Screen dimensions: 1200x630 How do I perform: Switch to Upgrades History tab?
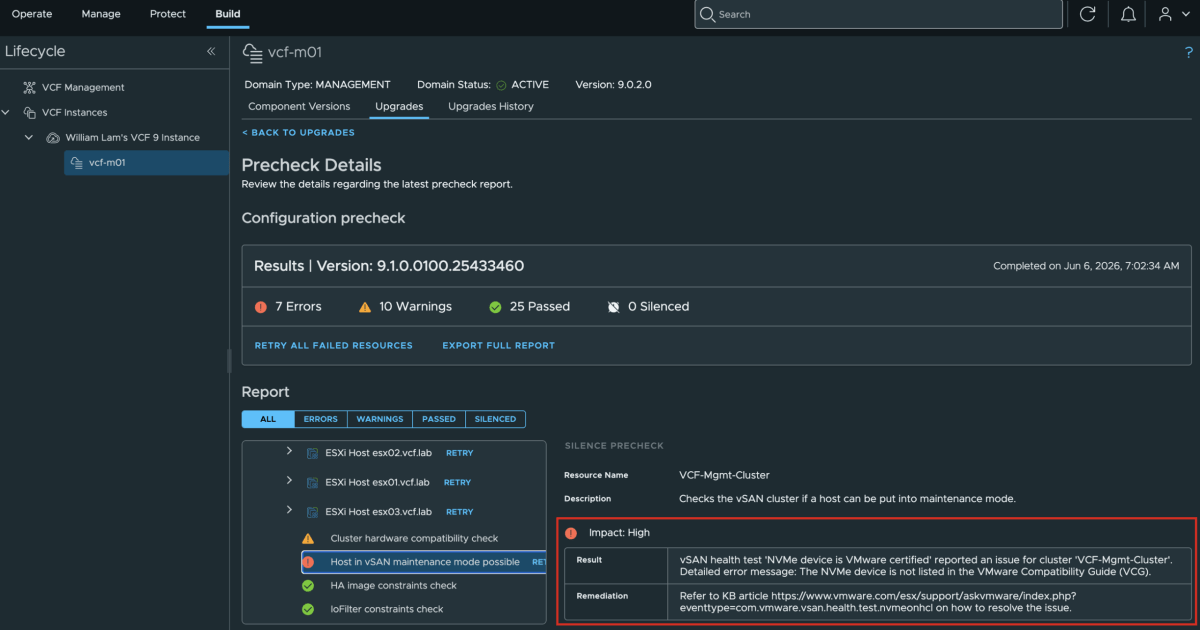point(491,106)
